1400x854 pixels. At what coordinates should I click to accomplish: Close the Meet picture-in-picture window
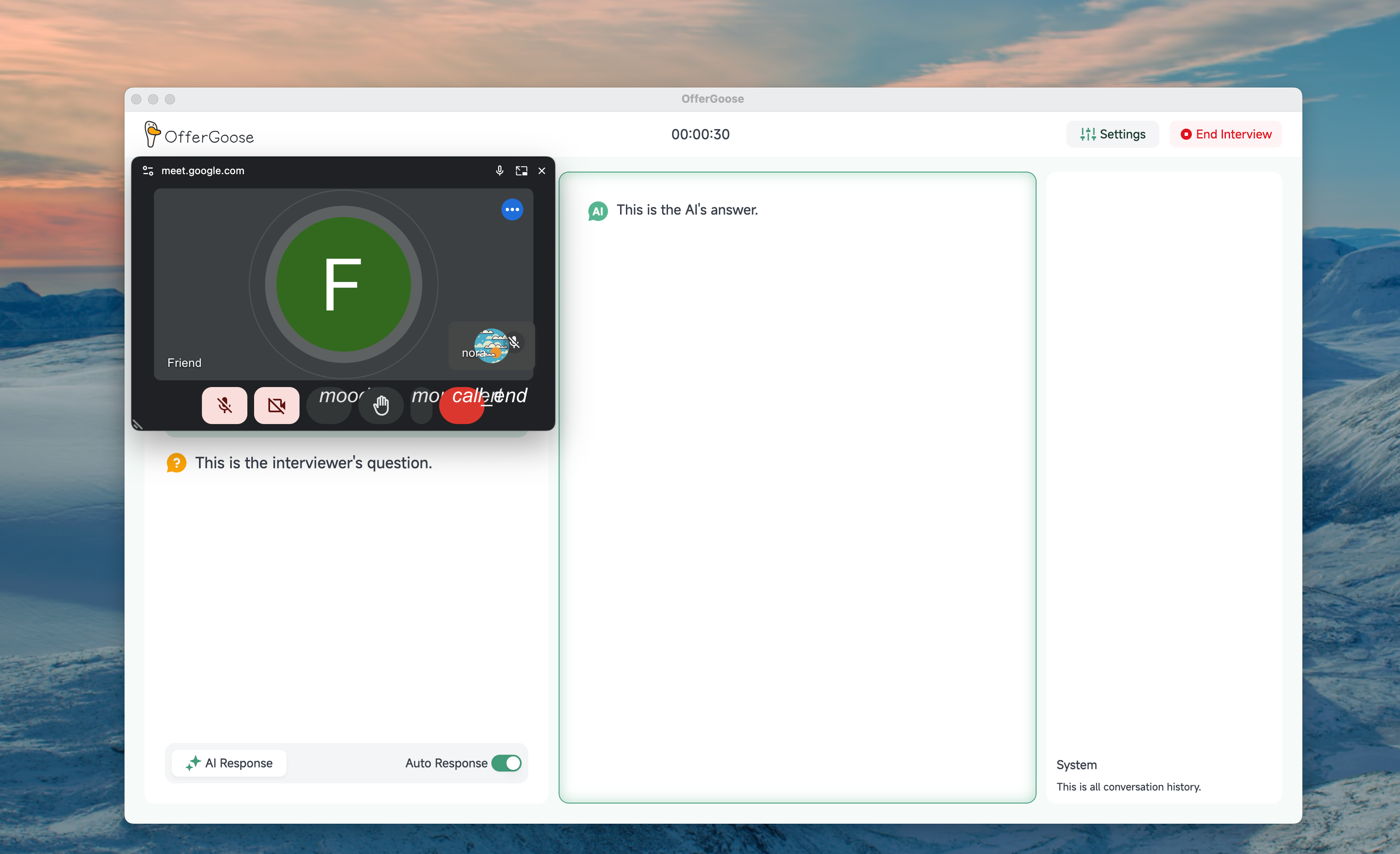[541, 170]
